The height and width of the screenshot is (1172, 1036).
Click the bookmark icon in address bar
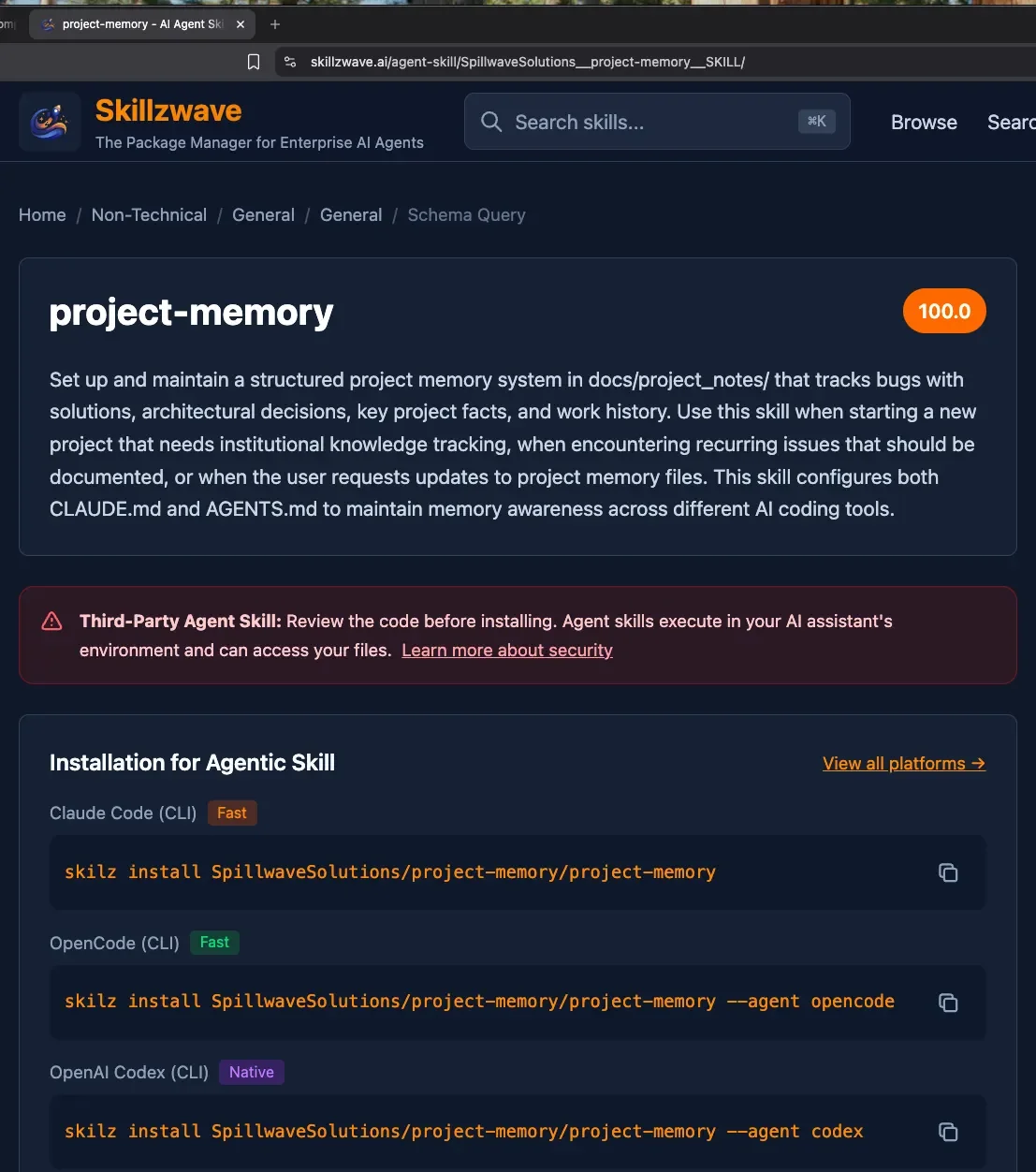254,62
